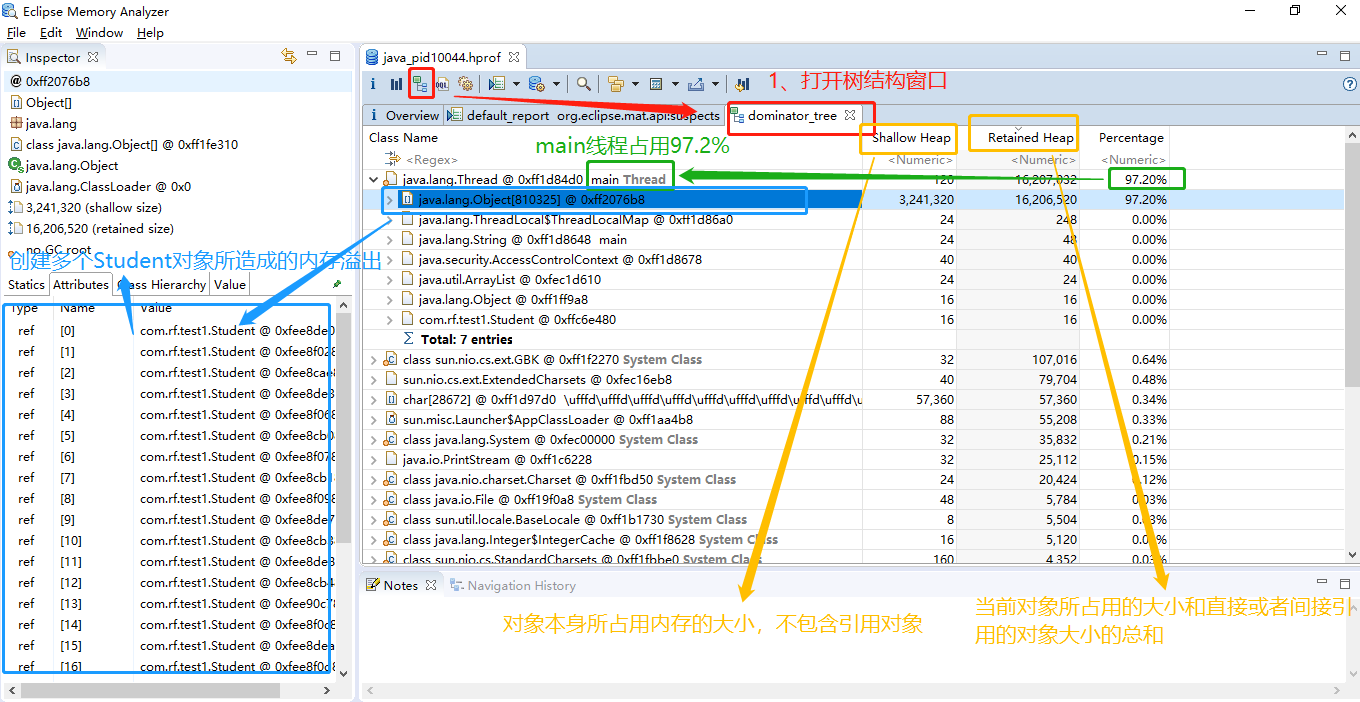The width and height of the screenshot is (1360, 702).
Task: Open the Query Browser dropdown arrow
Action: pyautogui.click(x=555, y=84)
